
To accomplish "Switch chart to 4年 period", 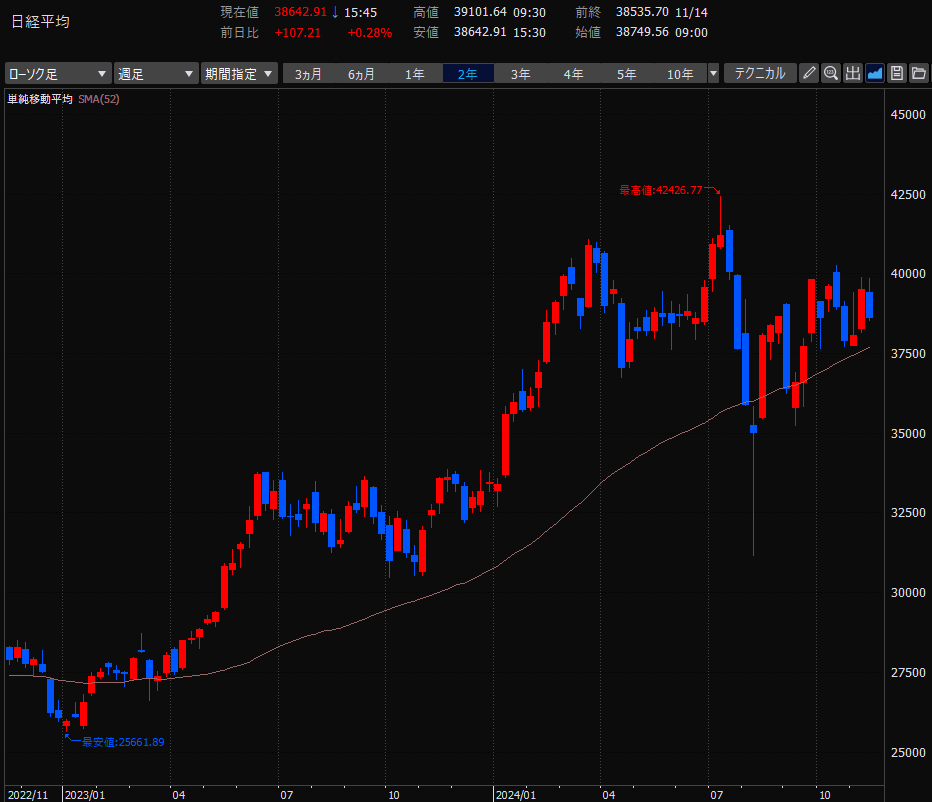I will tap(574, 74).
